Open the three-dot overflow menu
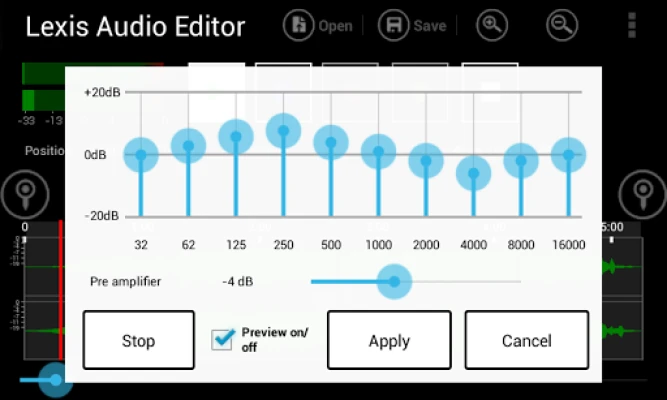 pyautogui.click(x=631, y=26)
